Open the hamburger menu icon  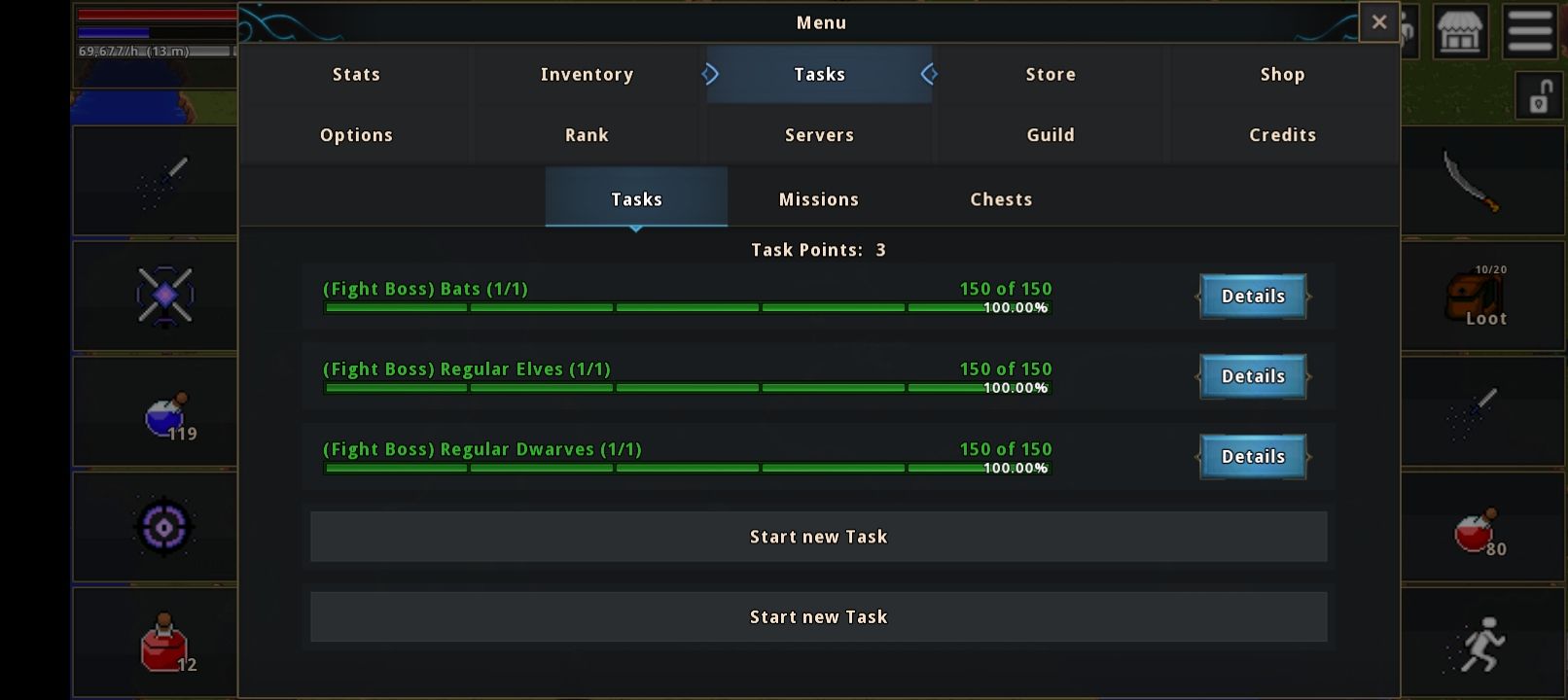tap(1530, 32)
